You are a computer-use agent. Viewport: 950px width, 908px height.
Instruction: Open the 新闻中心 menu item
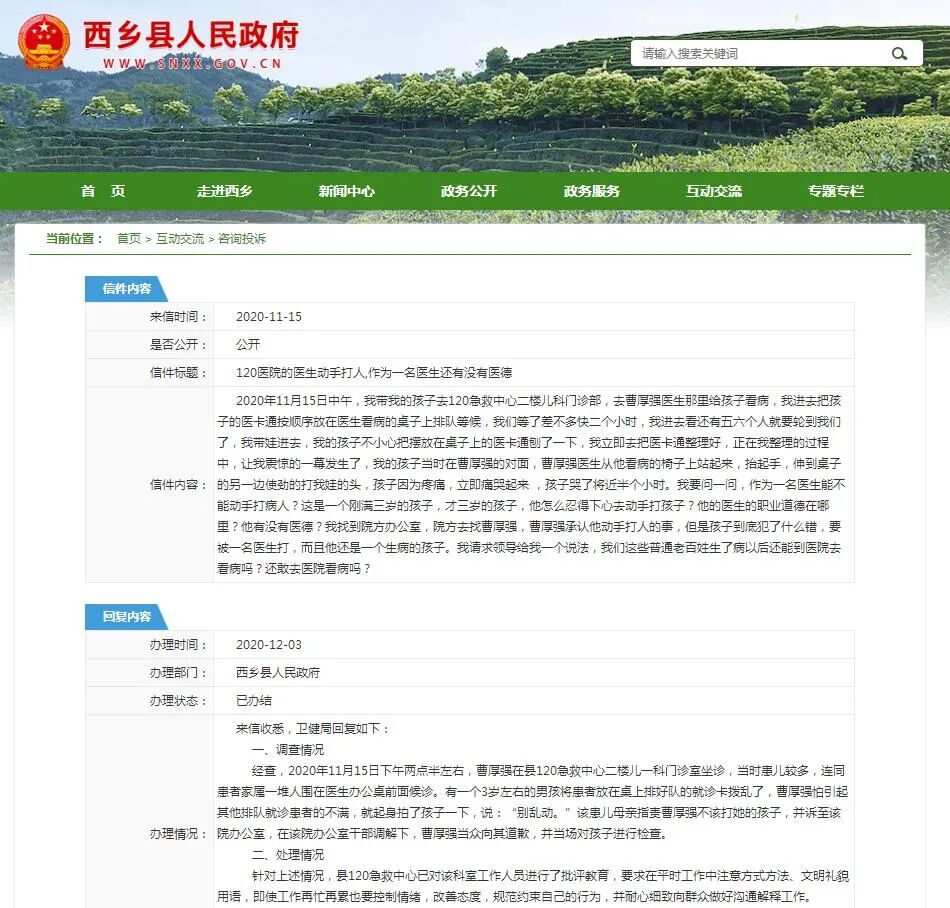(347, 191)
